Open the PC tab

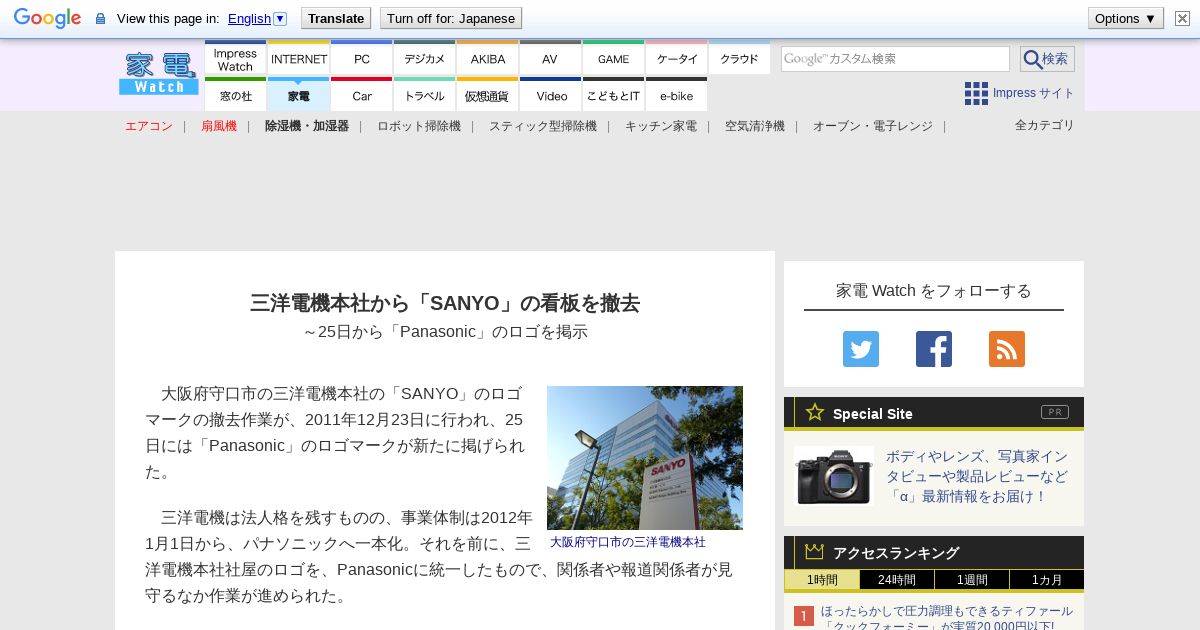point(362,58)
